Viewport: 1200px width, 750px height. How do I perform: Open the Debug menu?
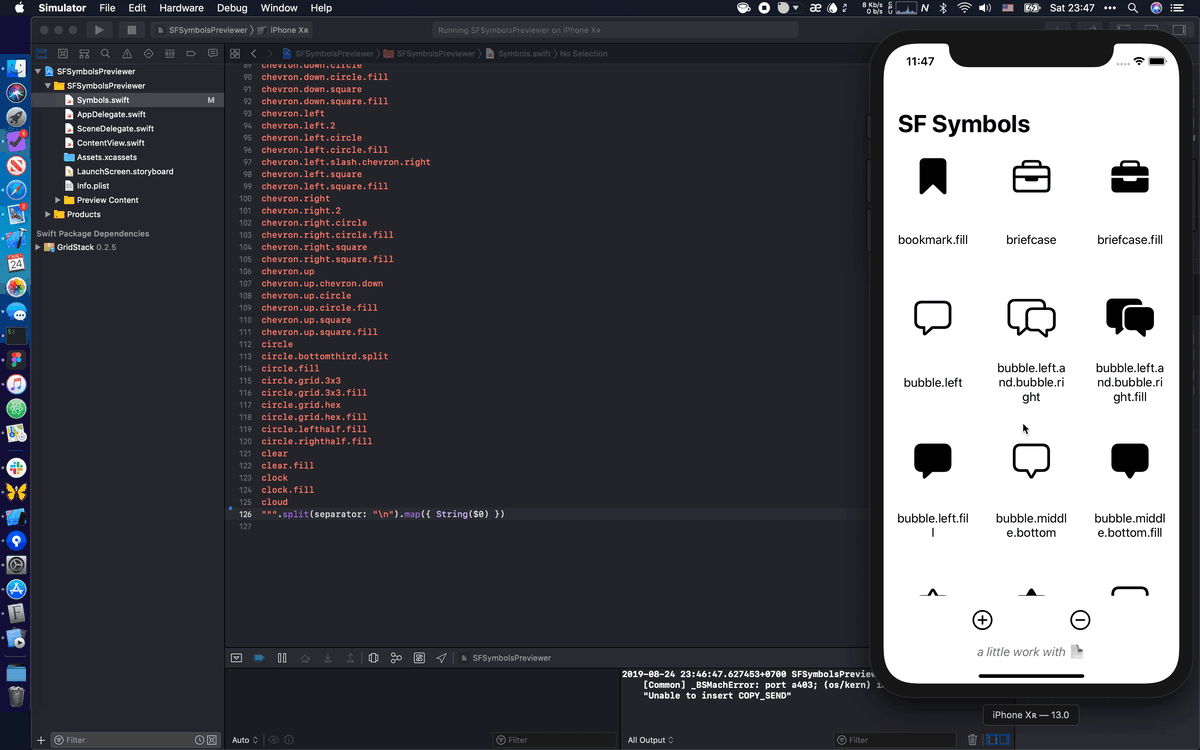tap(232, 8)
